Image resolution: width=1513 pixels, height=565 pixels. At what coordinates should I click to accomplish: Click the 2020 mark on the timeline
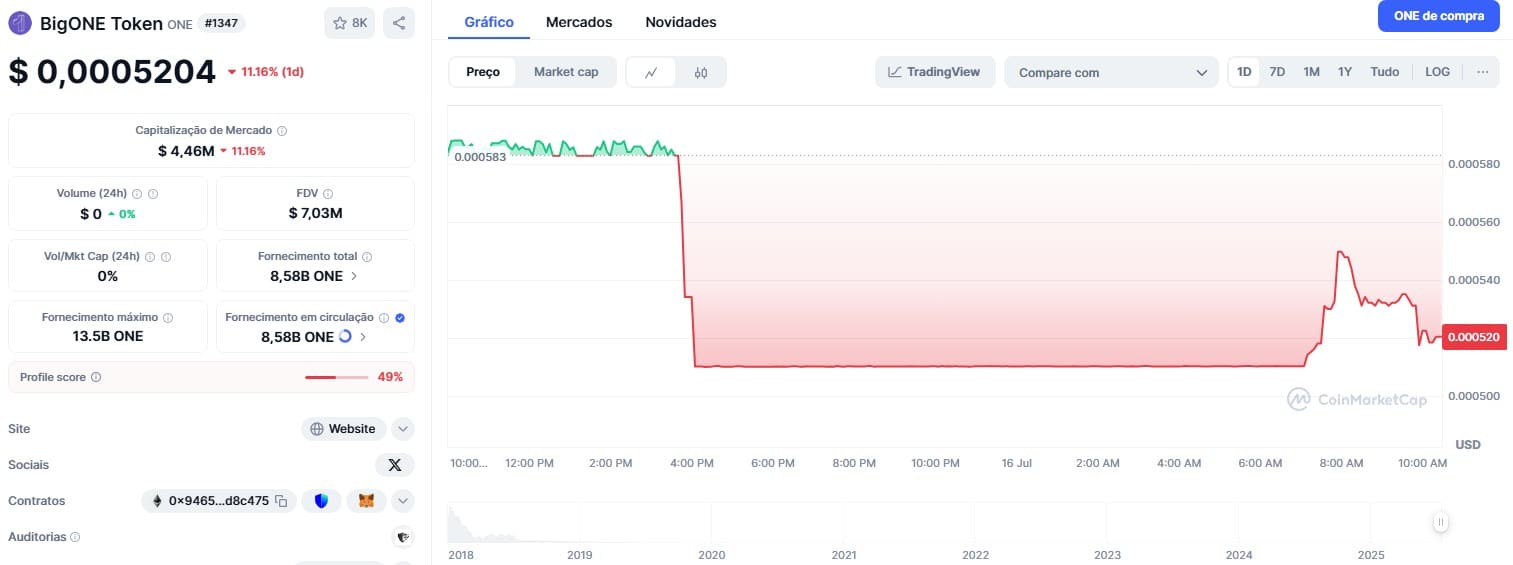coord(711,554)
